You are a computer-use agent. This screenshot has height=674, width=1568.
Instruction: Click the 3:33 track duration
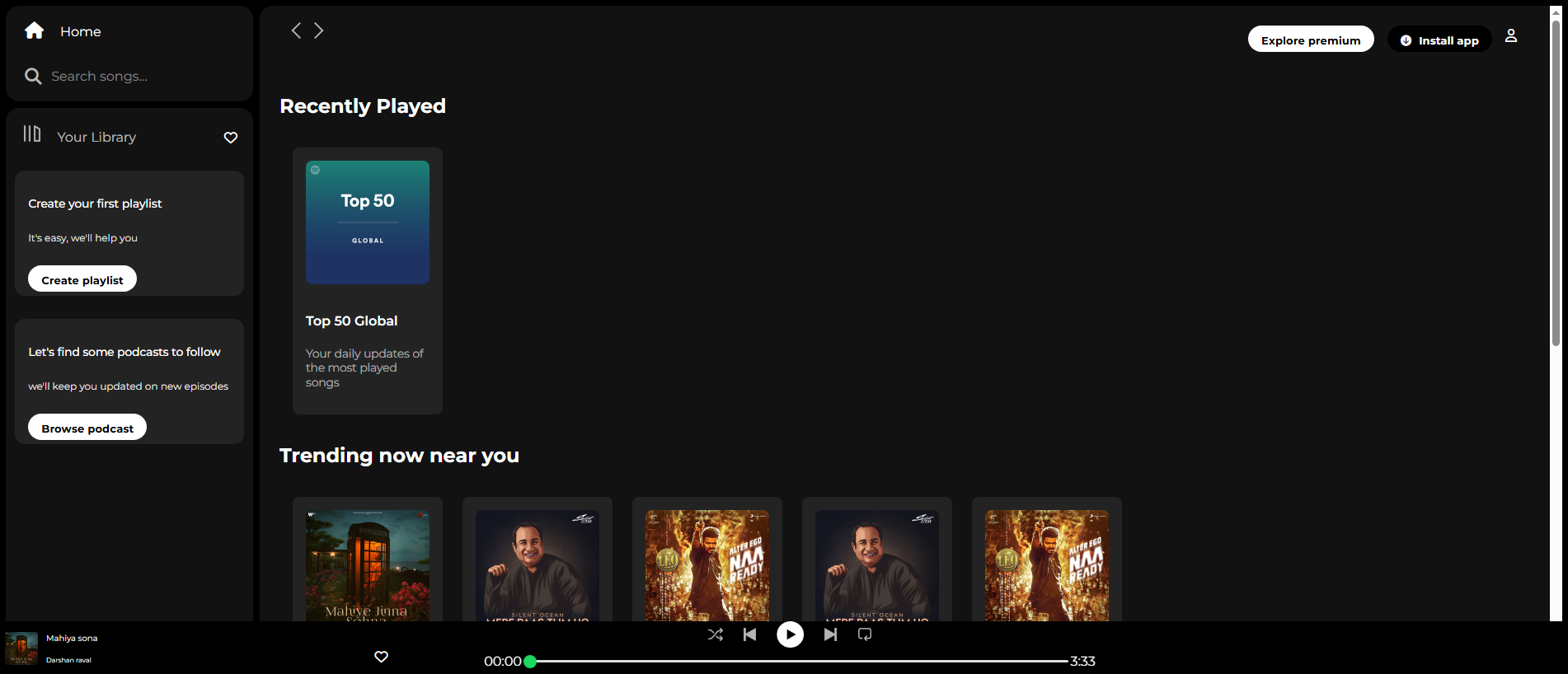pyautogui.click(x=1082, y=661)
